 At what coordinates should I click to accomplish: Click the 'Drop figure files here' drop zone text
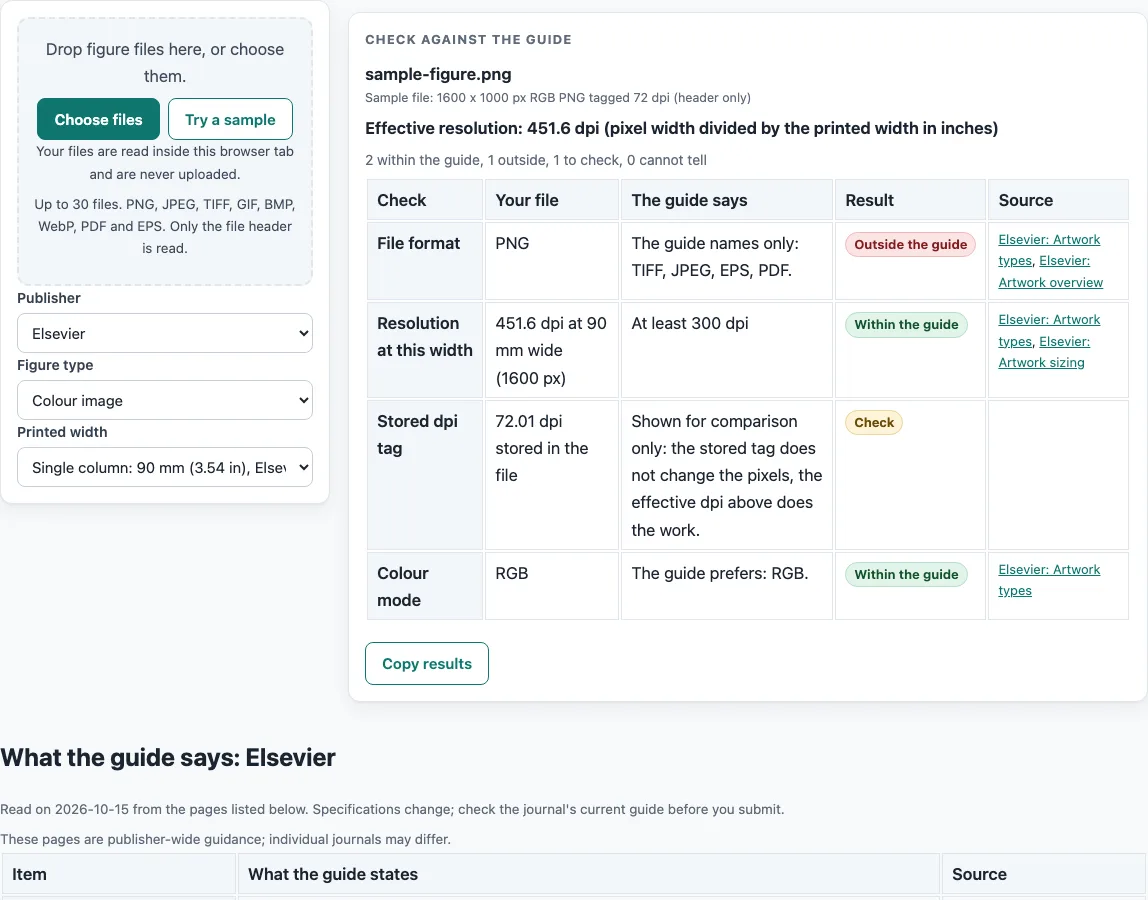pos(165,62)
